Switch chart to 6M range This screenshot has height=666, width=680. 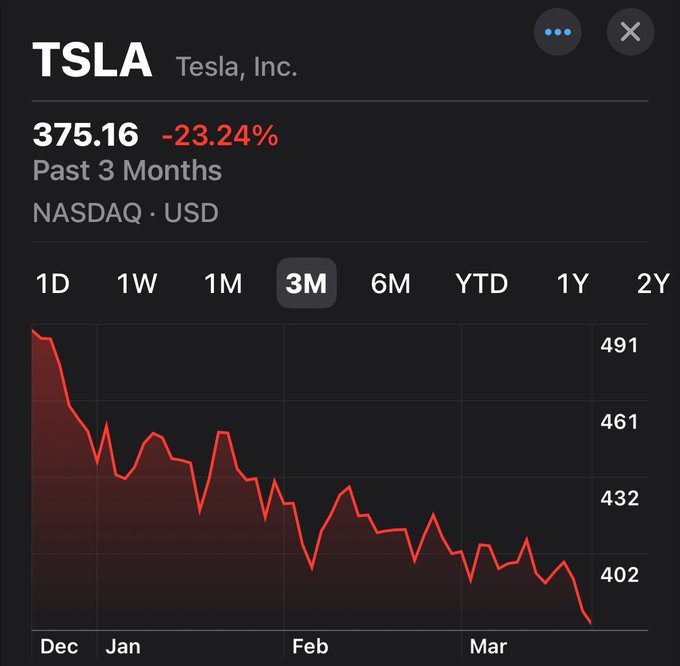390,284
